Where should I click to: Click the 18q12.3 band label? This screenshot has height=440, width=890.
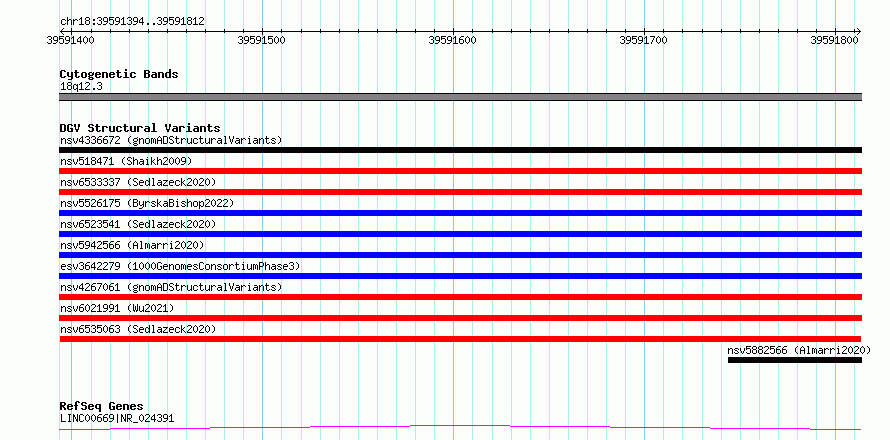pos(81,87)
